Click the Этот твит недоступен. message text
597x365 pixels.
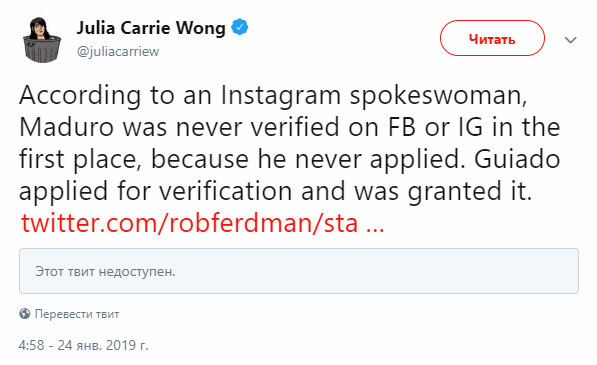(x=105, y=272)
